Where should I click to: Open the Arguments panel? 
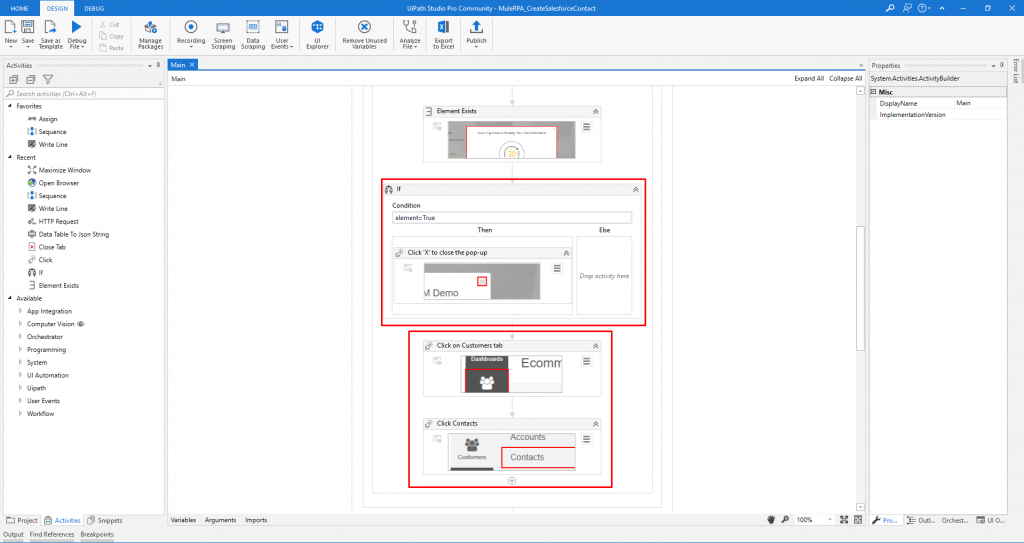(220, 520)
